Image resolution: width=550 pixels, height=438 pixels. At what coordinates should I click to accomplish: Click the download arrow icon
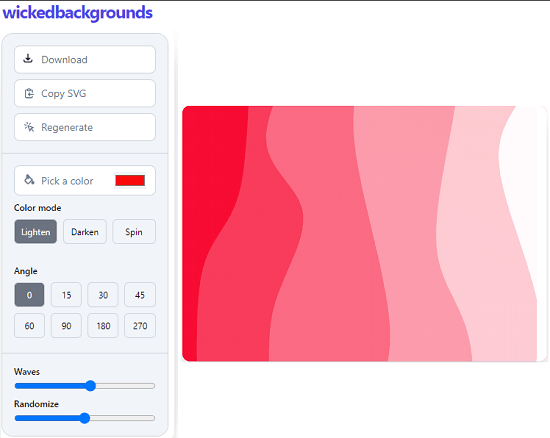click(x=28, y=59)
